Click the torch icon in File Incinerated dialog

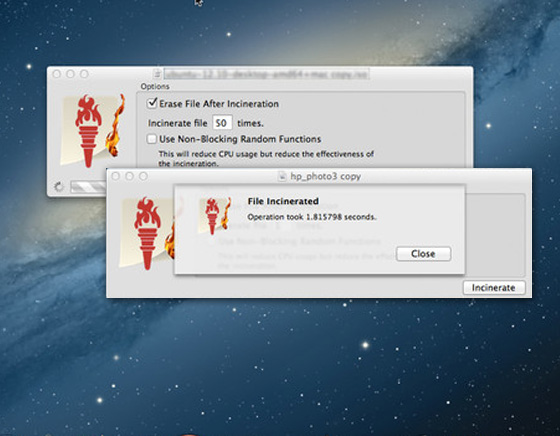215,215
